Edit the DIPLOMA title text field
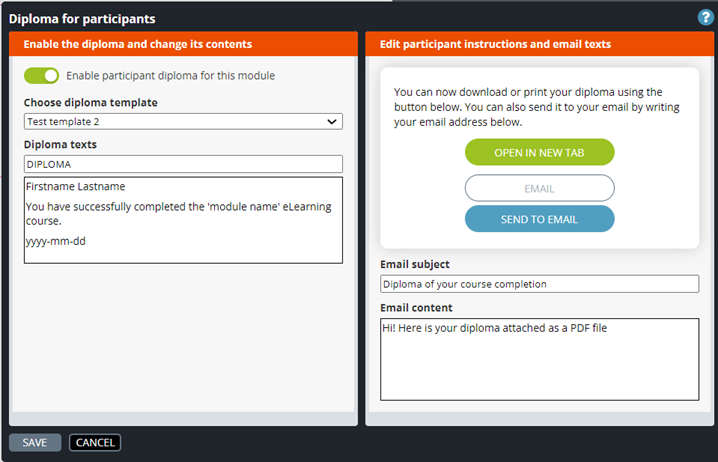 point(183,164)
